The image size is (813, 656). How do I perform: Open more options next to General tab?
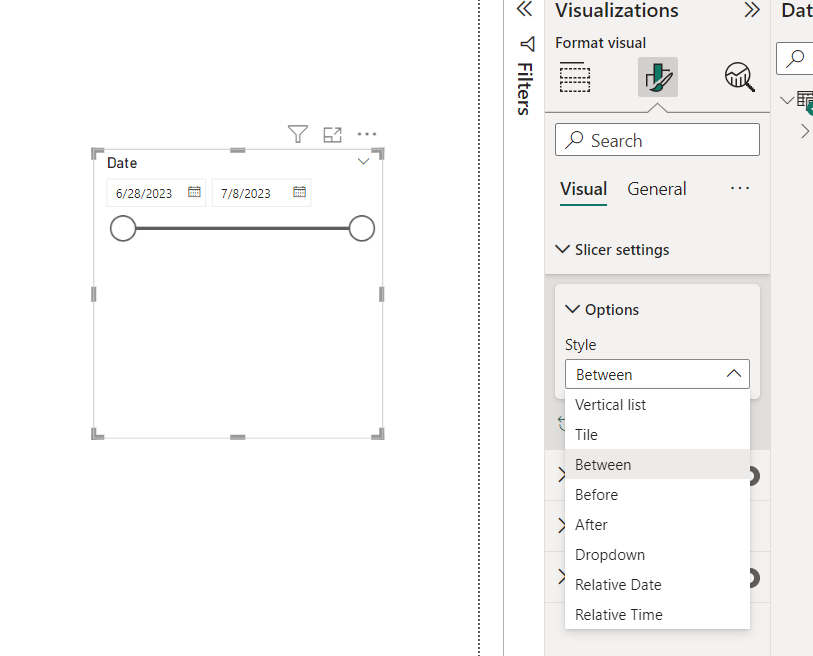click(x=739, y=188)
